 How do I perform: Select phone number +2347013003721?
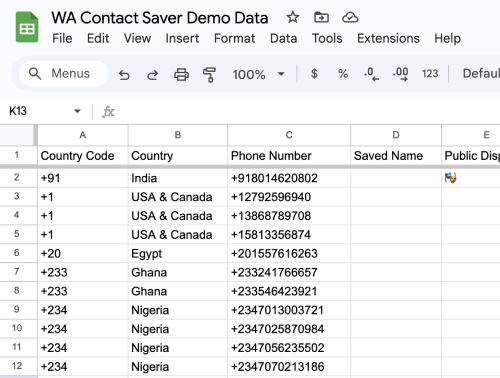[x=289, y=310]
